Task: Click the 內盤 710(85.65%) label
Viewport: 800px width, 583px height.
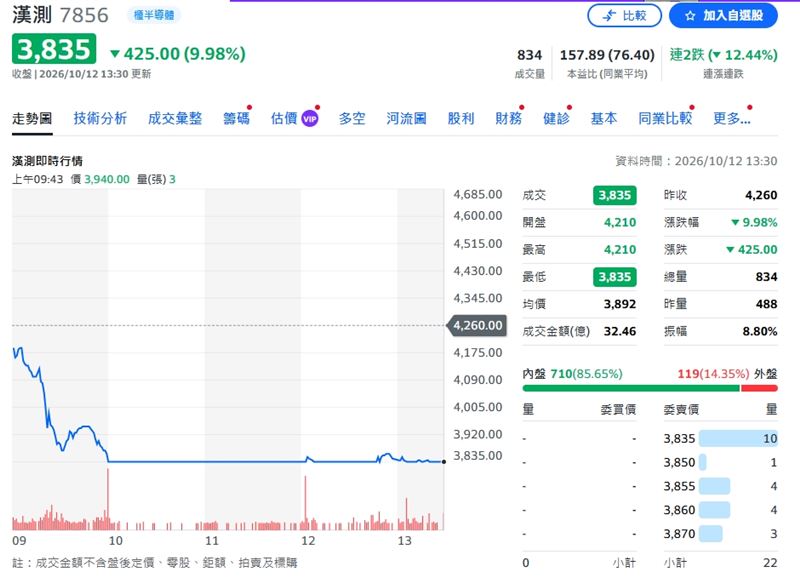Action: pyautogui.click(x=572, y=374)
